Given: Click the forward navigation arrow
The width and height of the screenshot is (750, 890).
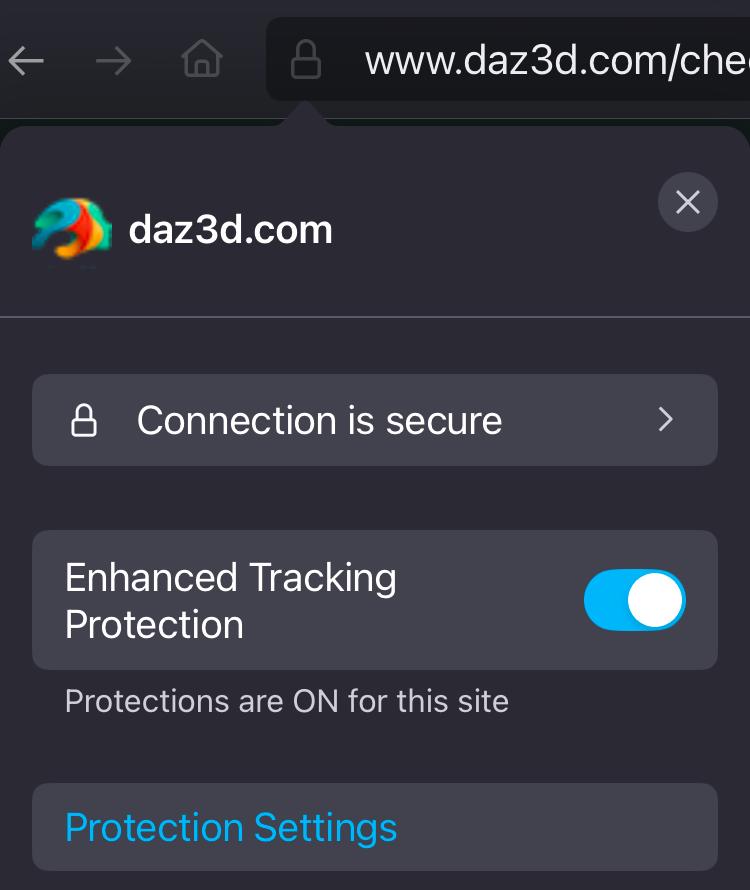Looking at the screenshot, I should pos(113,62).
